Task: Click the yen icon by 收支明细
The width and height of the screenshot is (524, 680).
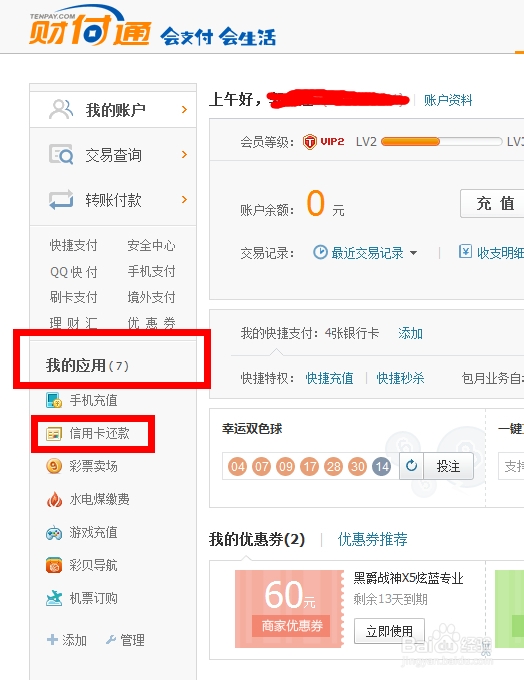Action: 465,251
